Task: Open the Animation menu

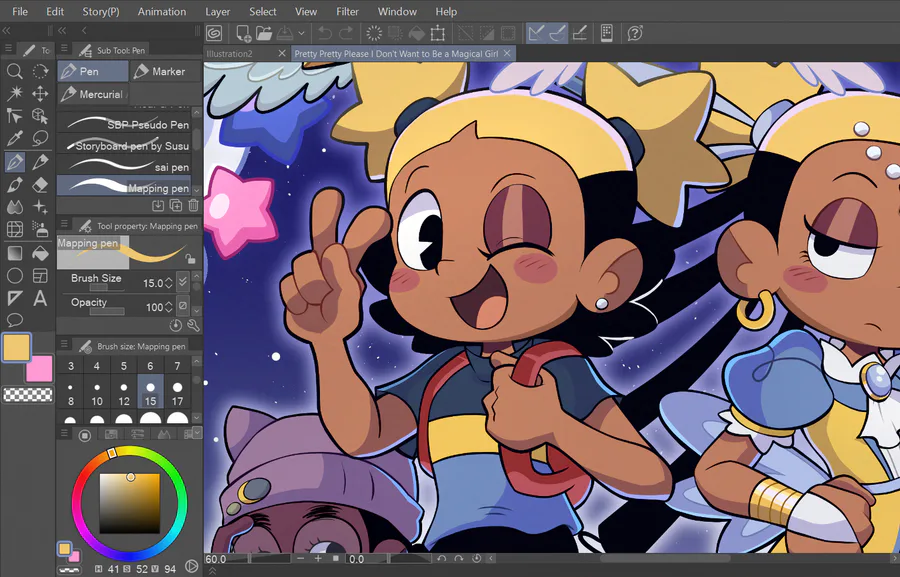Action: (x=162, y=11)
